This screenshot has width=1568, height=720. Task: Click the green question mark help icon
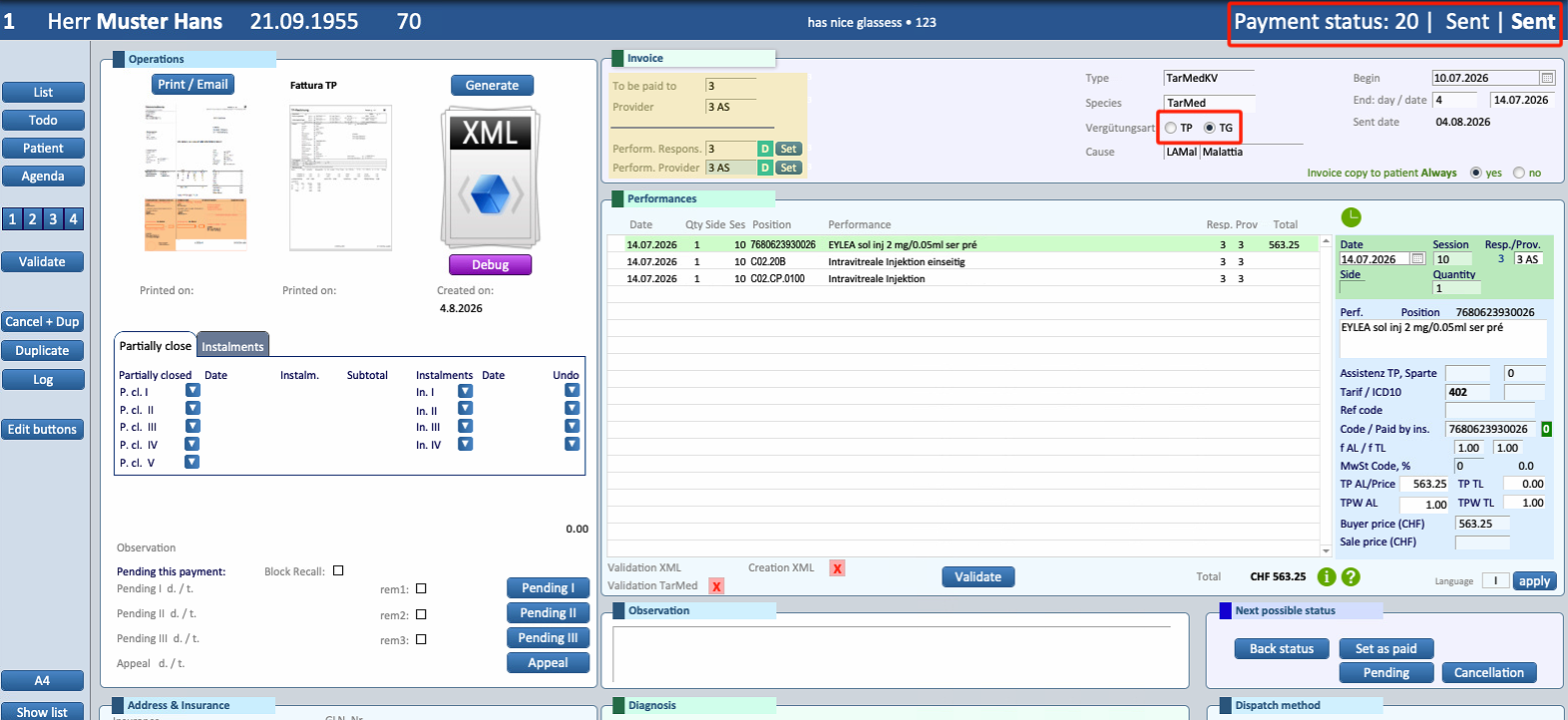pyautogui.click(x=1351, y=576)
